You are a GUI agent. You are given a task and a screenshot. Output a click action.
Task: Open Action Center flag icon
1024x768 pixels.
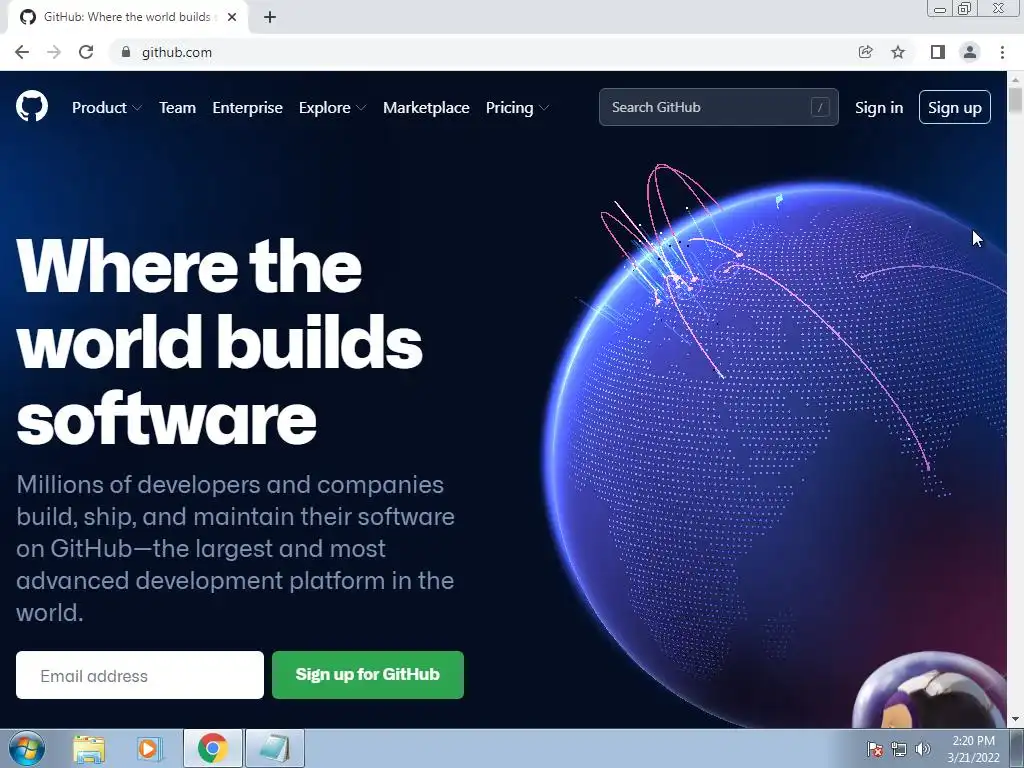point(874,749)
